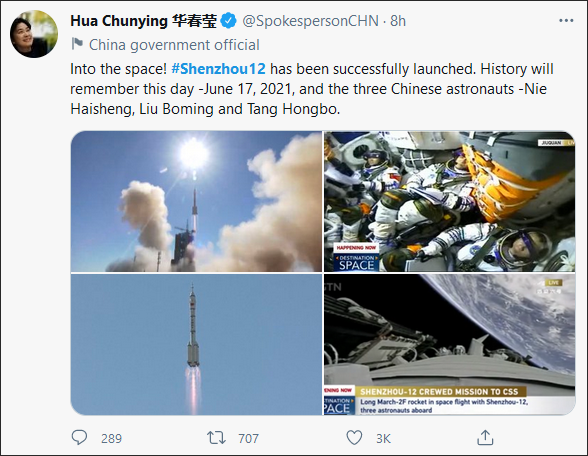
Task: Open the #Shenzhou12 hashtag link
Action: [x=218, y=69]
